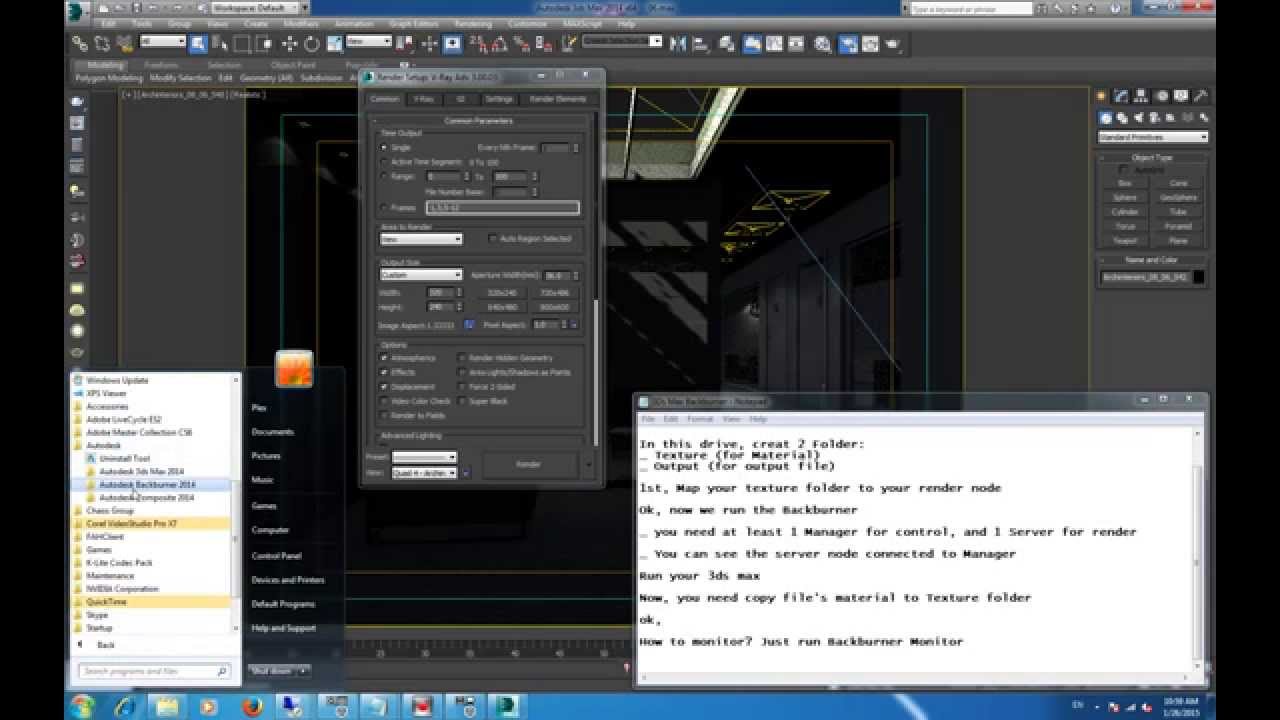This screenshot has height=720, width=1280.
Task: Open the Hierarchy command panel tab
Action: [1142, 97]
